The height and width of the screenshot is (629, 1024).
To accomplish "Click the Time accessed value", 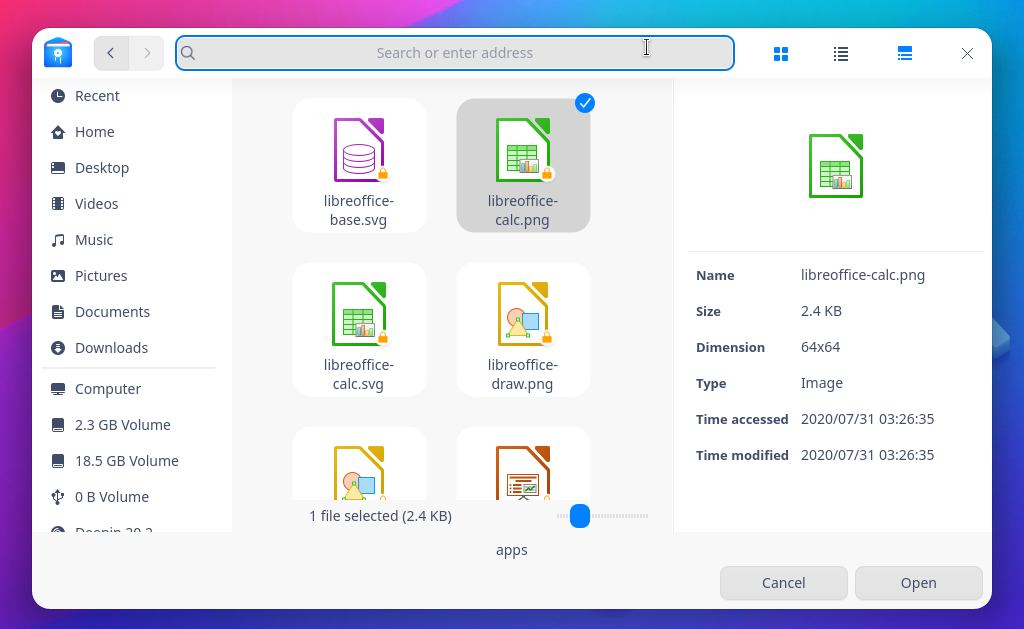I will pyautogui.click(x=867, y=419).
